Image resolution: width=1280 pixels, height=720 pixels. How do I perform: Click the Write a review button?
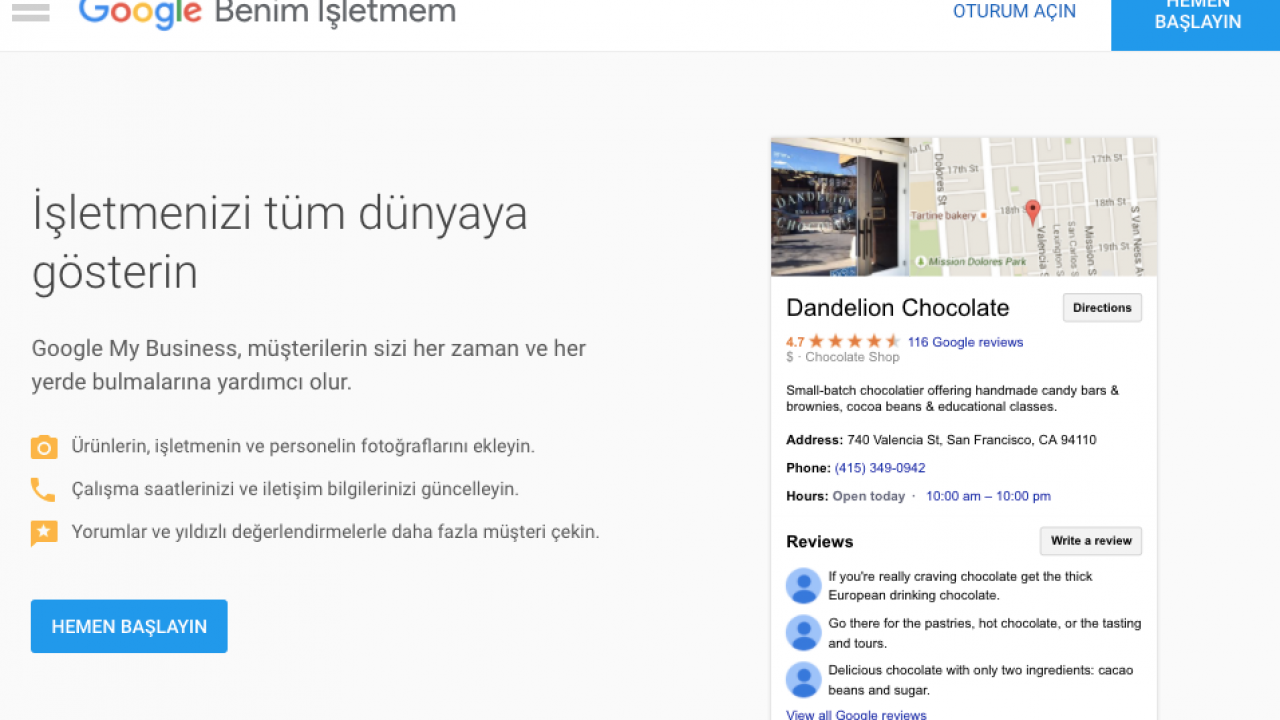(1091, 541)
